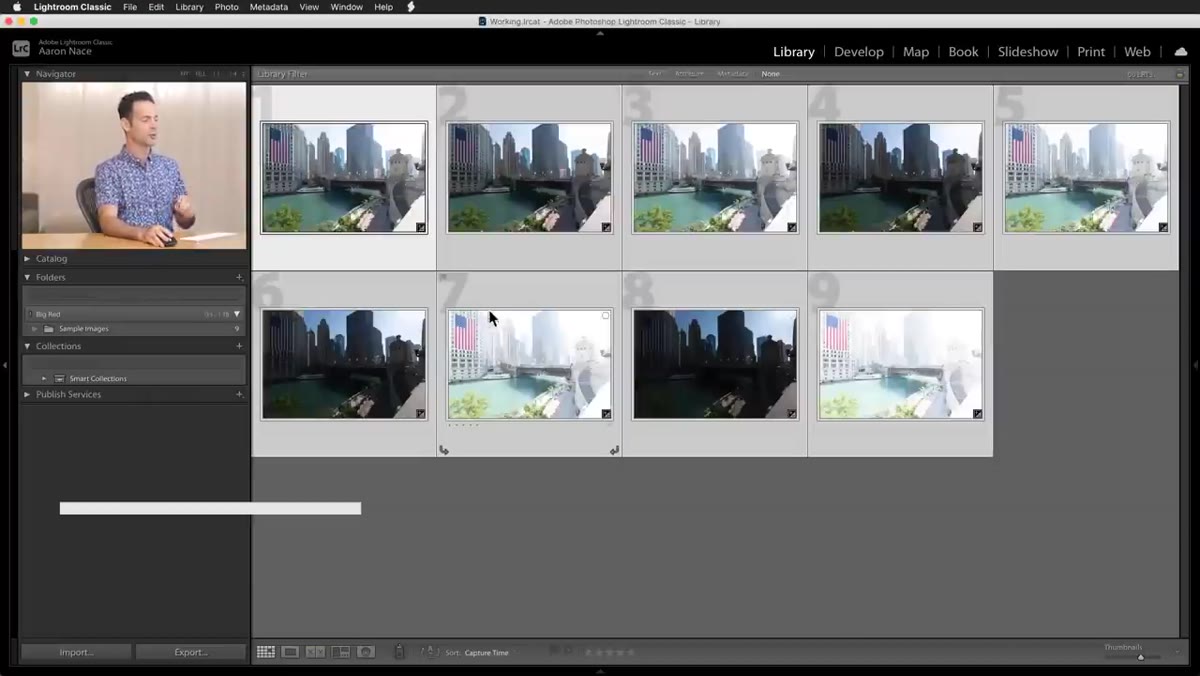Select Metadata filter in Library Filter bar
The image size is (1200, 676).
pyautogui.click(x=732, y=74)
